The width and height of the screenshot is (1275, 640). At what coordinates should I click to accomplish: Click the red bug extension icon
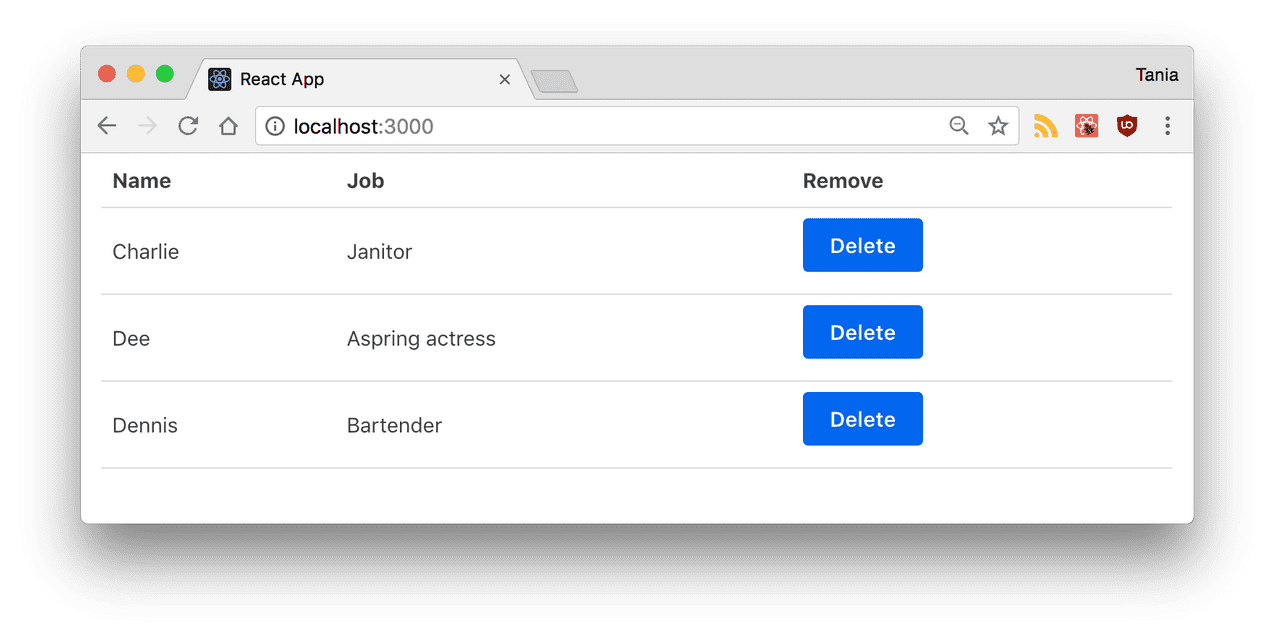1086,126
